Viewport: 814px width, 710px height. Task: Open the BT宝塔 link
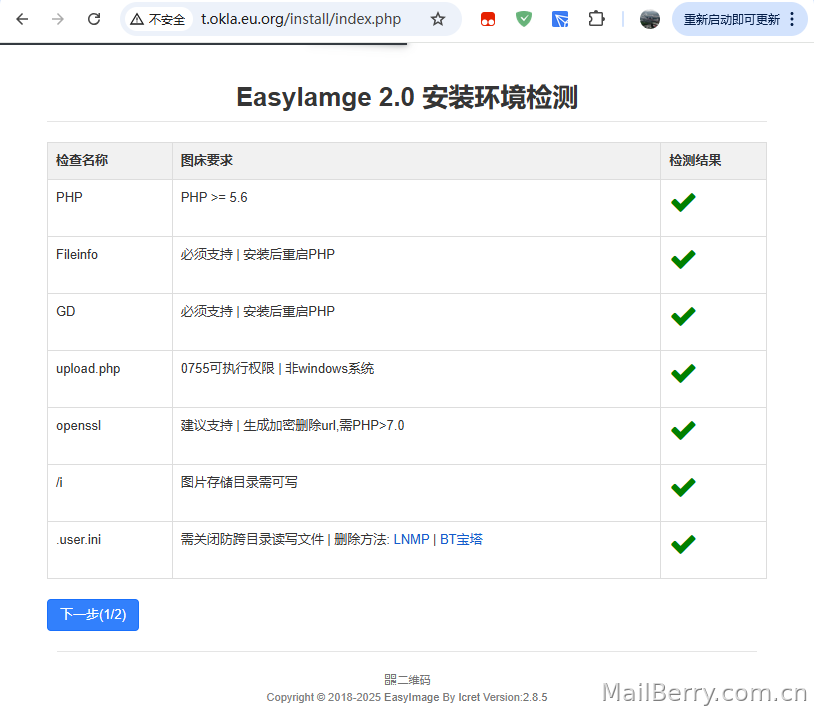point(461,540)
